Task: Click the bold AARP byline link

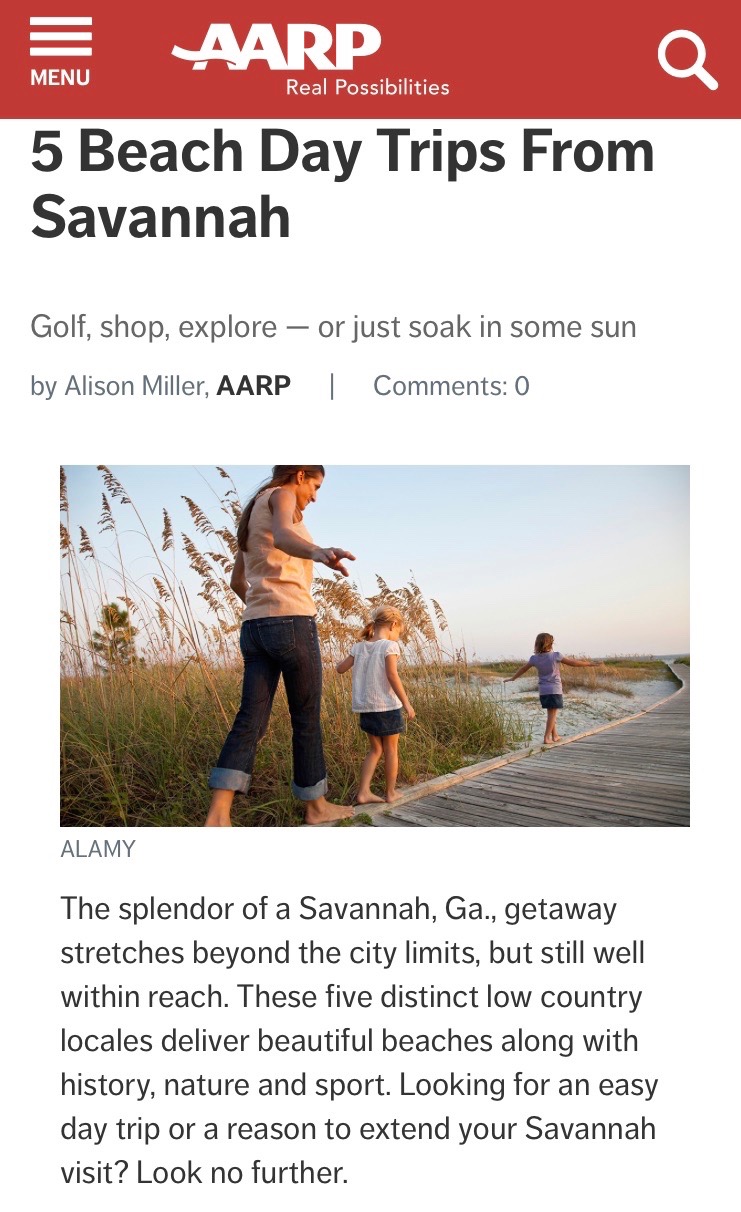Action: tap(253, 386)
